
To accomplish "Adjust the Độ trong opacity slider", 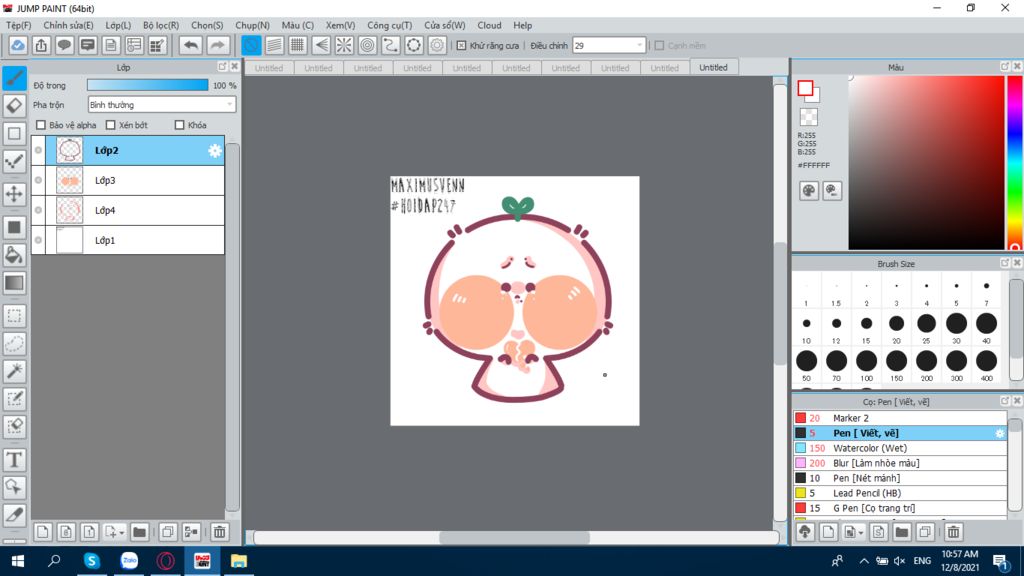I will point(148,85).
